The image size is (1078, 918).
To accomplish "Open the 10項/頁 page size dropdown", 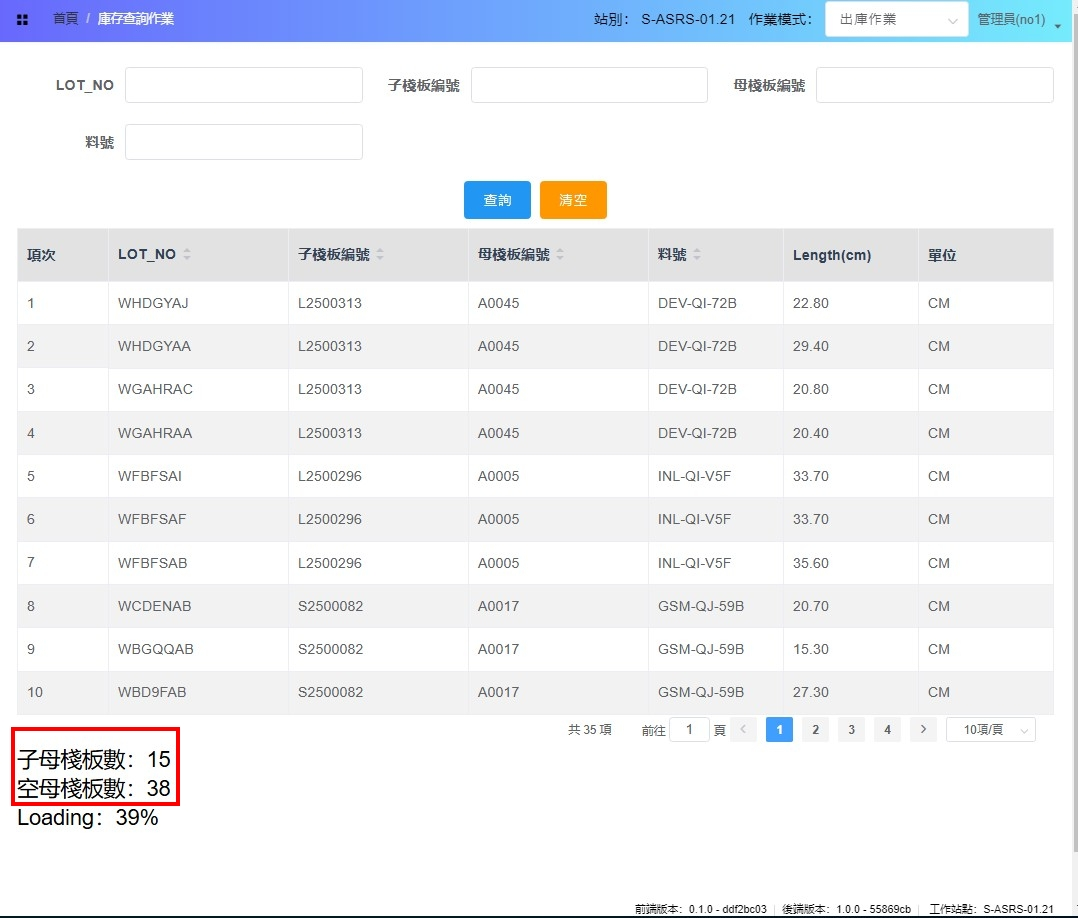I will click(x=991, y=730).
